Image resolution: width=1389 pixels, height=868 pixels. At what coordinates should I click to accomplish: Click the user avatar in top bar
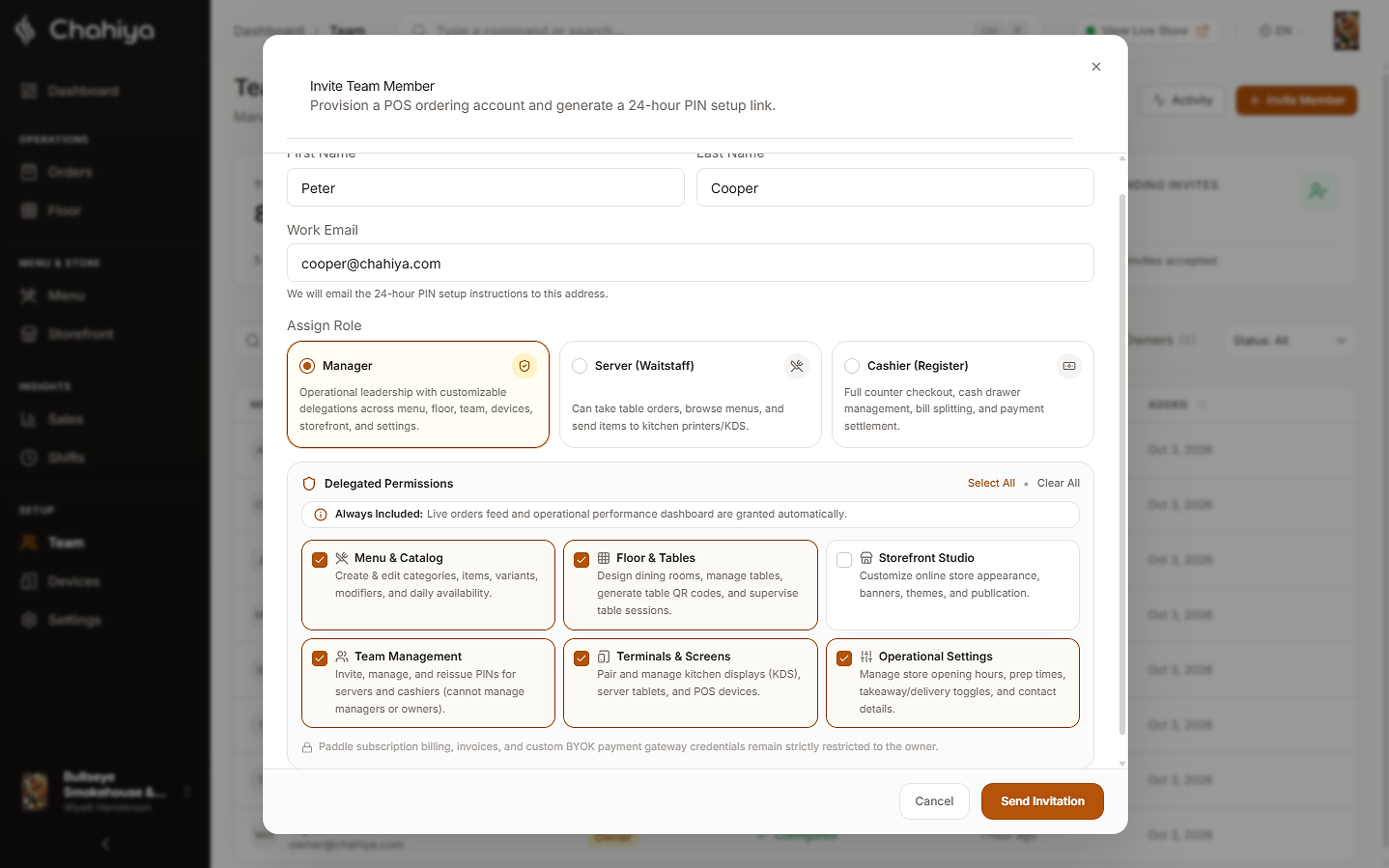pyautogui.click(x=1346, y=31)
